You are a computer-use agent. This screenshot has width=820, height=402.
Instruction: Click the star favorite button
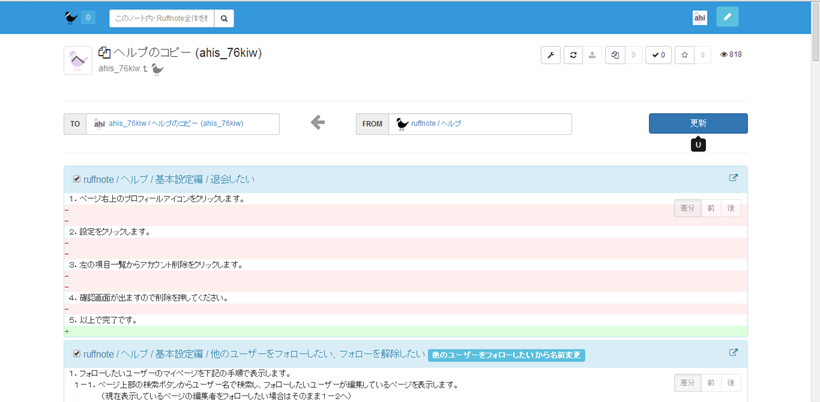(684, 55)
